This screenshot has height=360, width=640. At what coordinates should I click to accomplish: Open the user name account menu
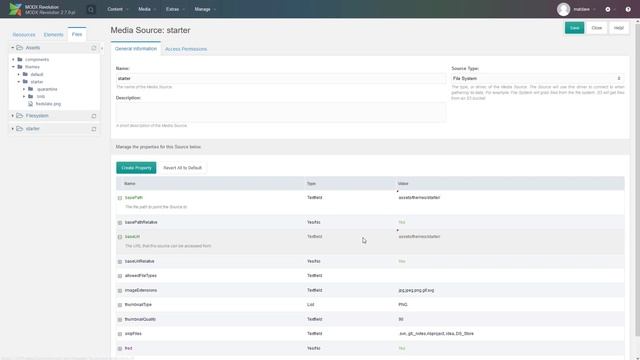tap(584, 9)
